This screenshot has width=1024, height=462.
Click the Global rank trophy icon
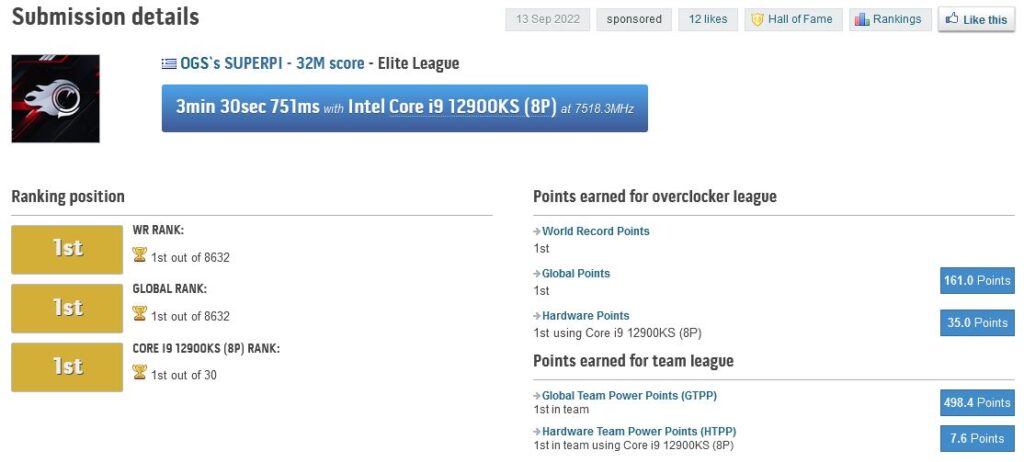[x=139, y=314]
